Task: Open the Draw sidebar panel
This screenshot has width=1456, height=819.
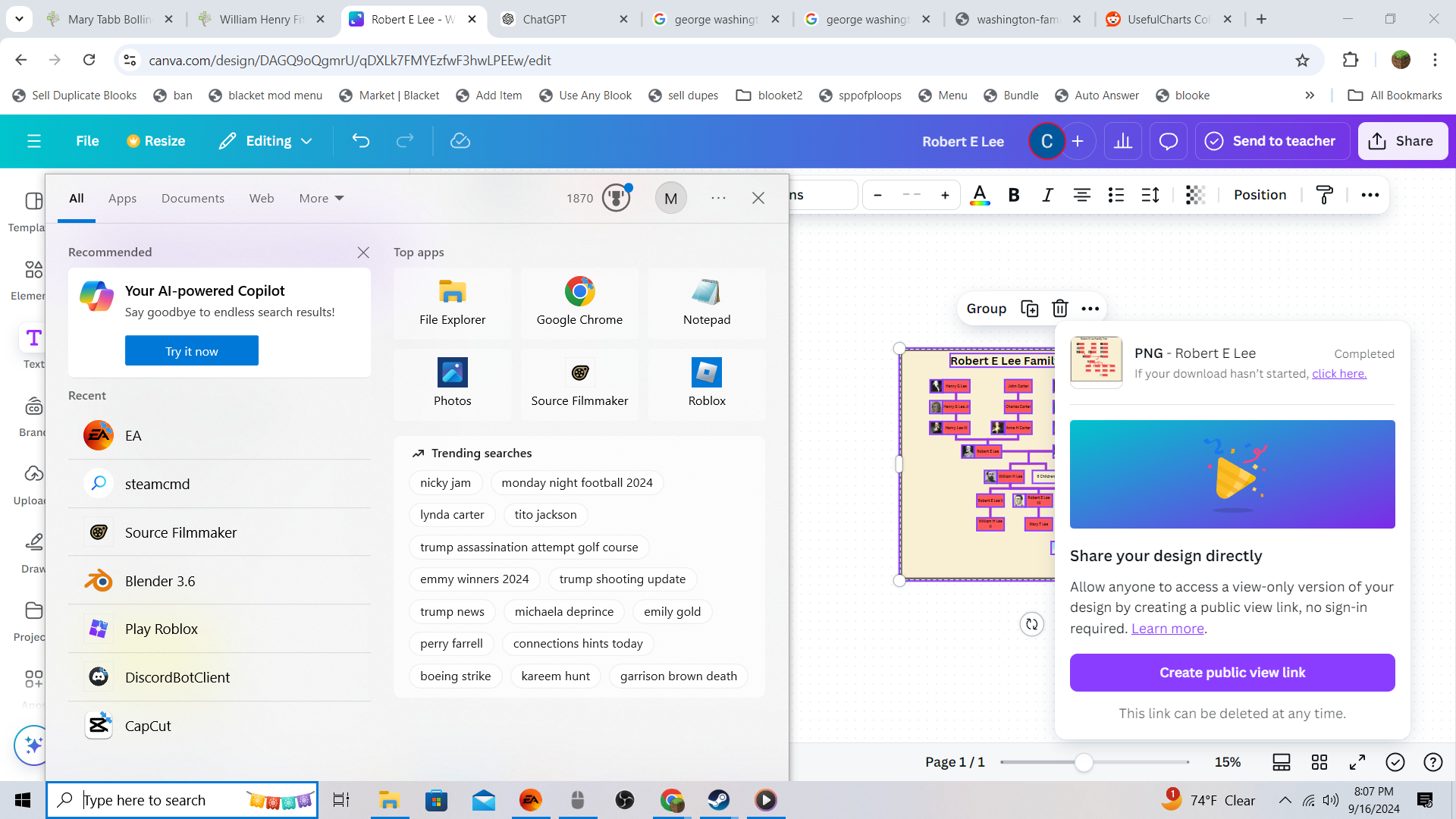Action: pos(34,552)
